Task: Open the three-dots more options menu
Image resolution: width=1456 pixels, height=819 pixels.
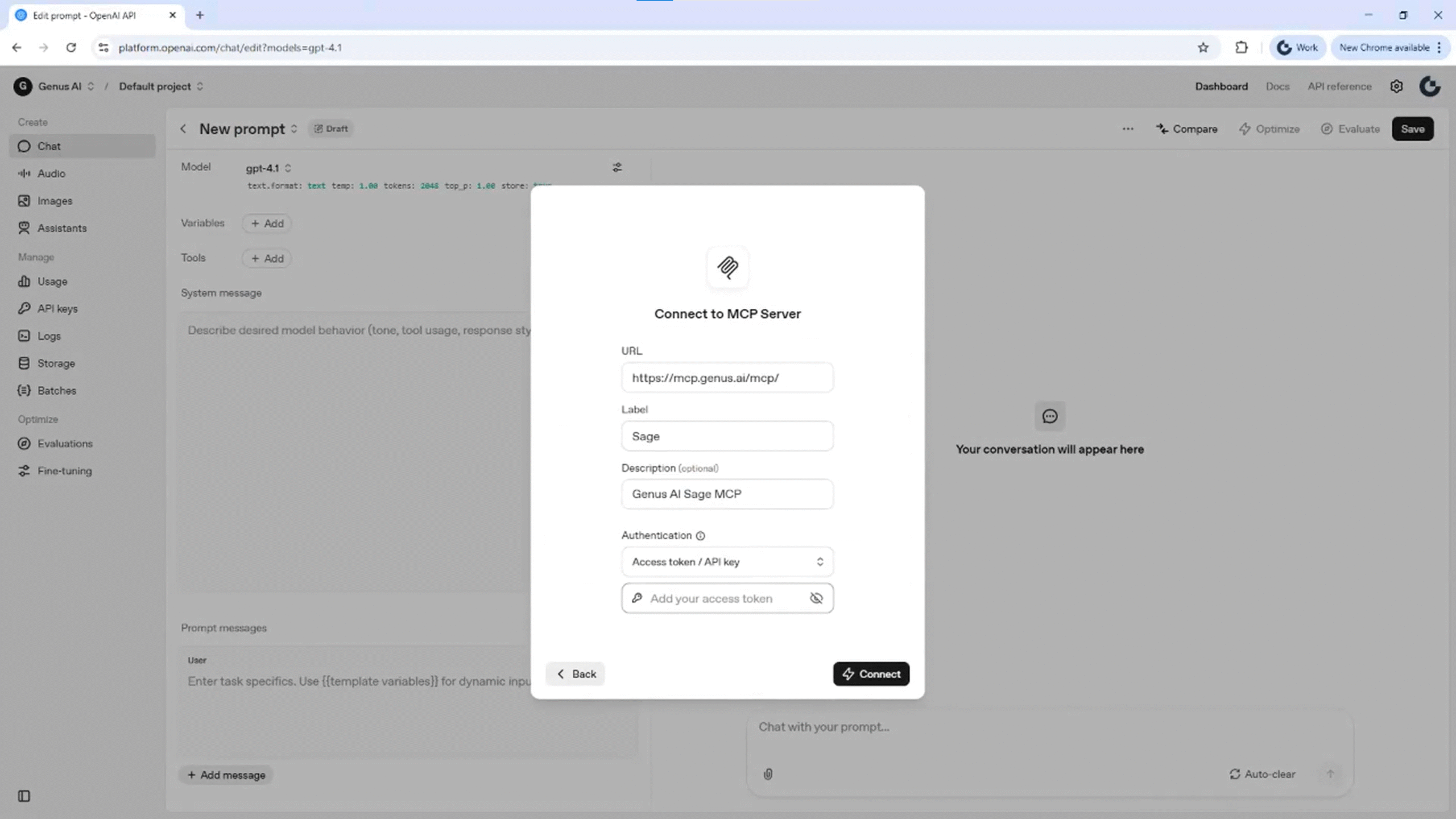Action: point(1128,129)
